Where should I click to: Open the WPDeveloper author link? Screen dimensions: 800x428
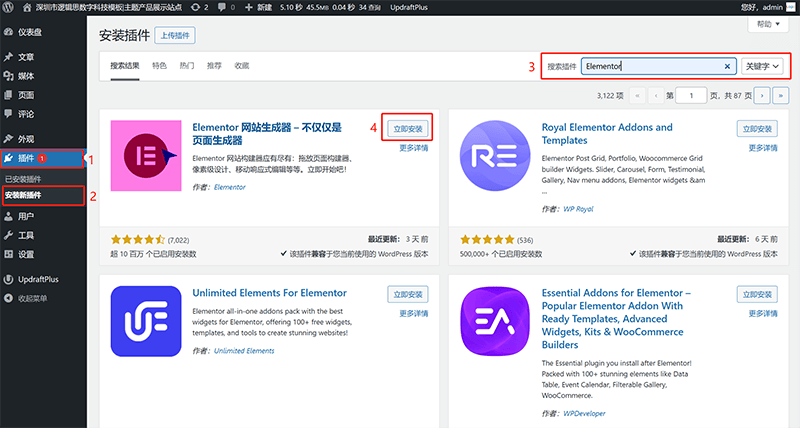(x=584, y=414)
